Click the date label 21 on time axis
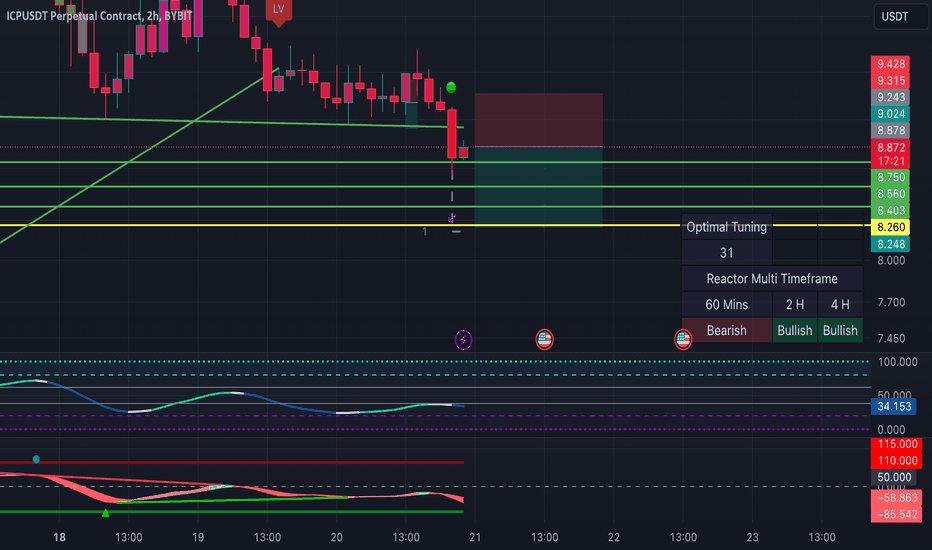The image size is (932, 550). [475, 538]
